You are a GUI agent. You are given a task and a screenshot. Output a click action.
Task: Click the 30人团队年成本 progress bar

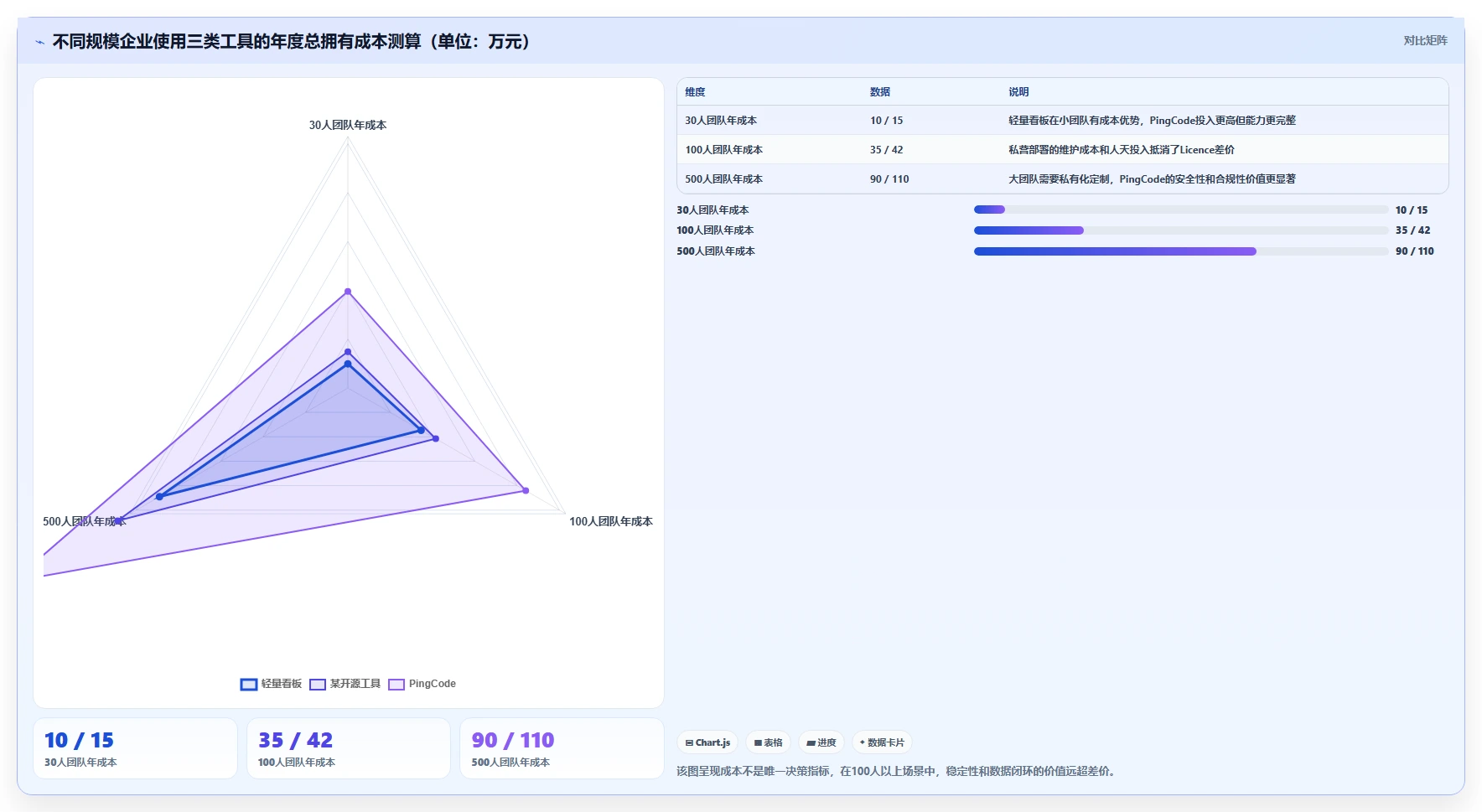click(1181, 209)
